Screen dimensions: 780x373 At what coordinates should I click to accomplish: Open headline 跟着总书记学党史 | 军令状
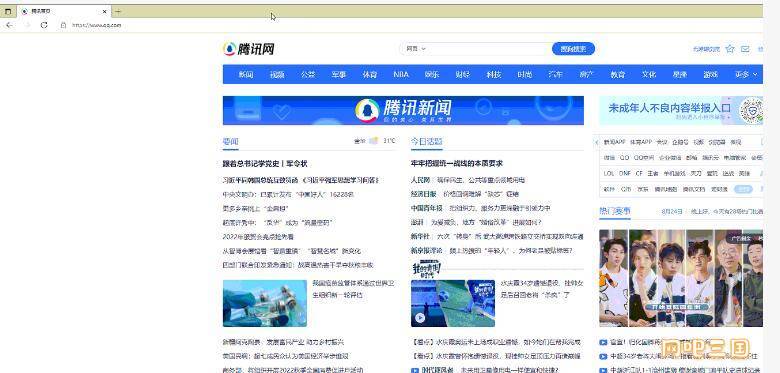pos(265,164)
